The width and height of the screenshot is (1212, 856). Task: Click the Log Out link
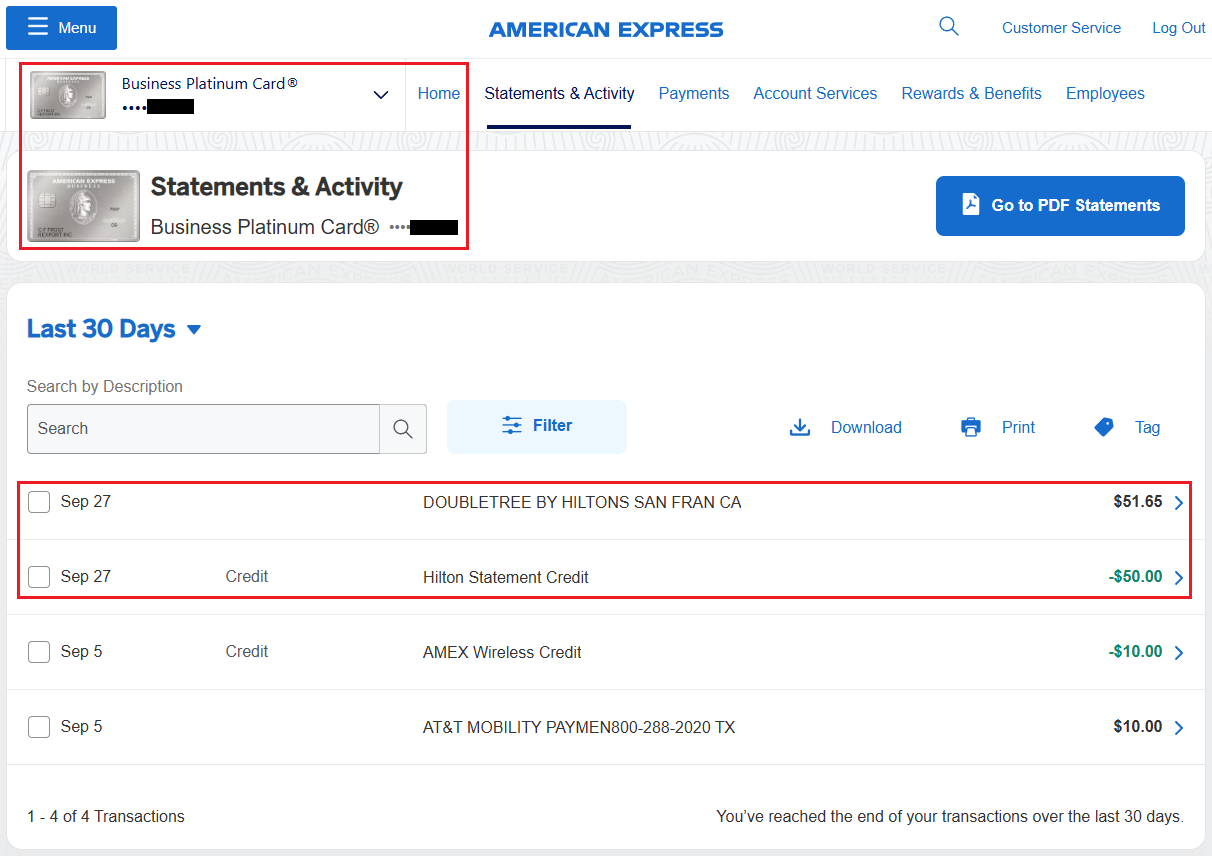click(1178, 28)
